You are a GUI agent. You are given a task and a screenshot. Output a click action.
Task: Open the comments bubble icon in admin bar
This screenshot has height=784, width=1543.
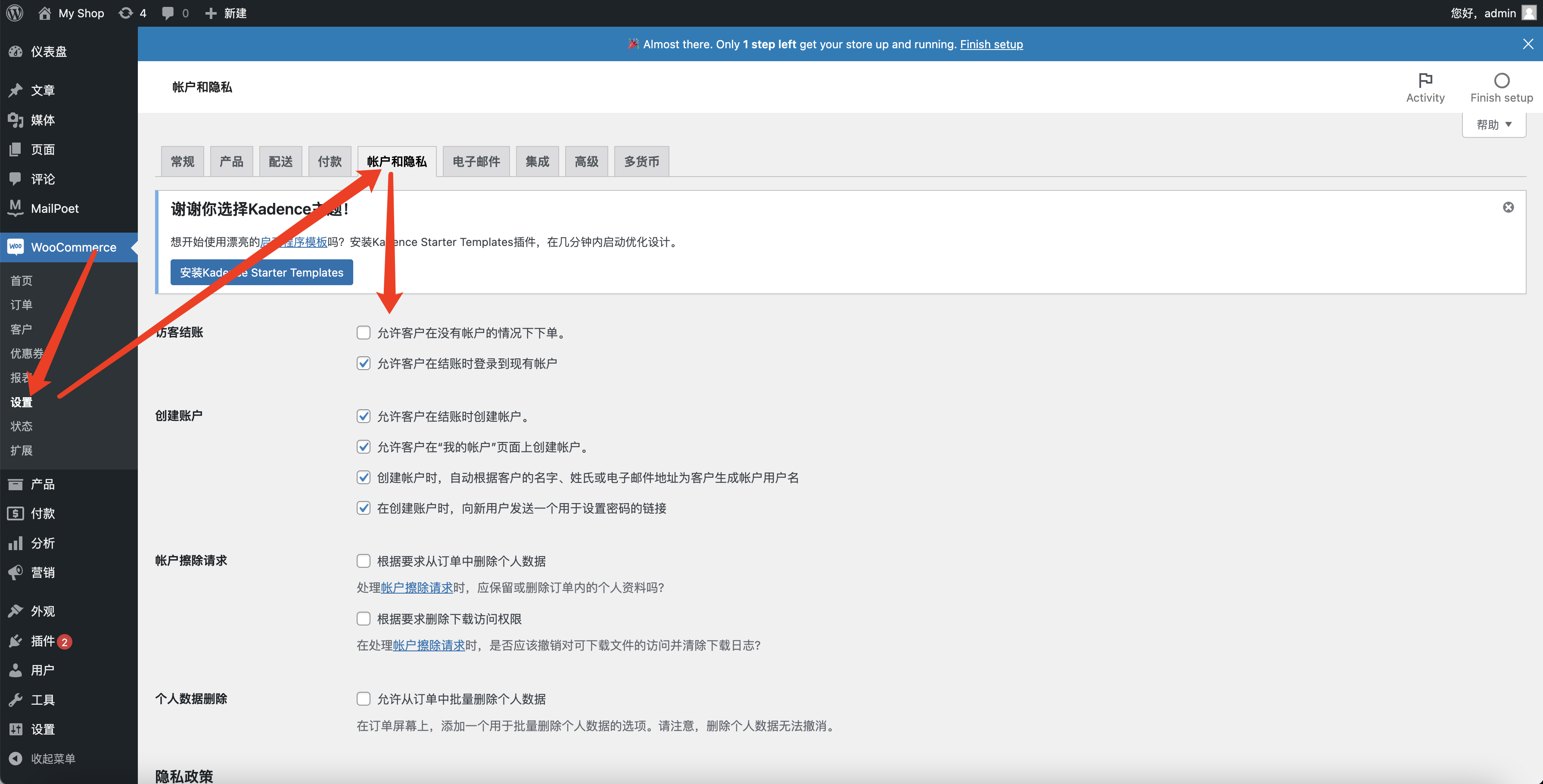coord(167,12)
